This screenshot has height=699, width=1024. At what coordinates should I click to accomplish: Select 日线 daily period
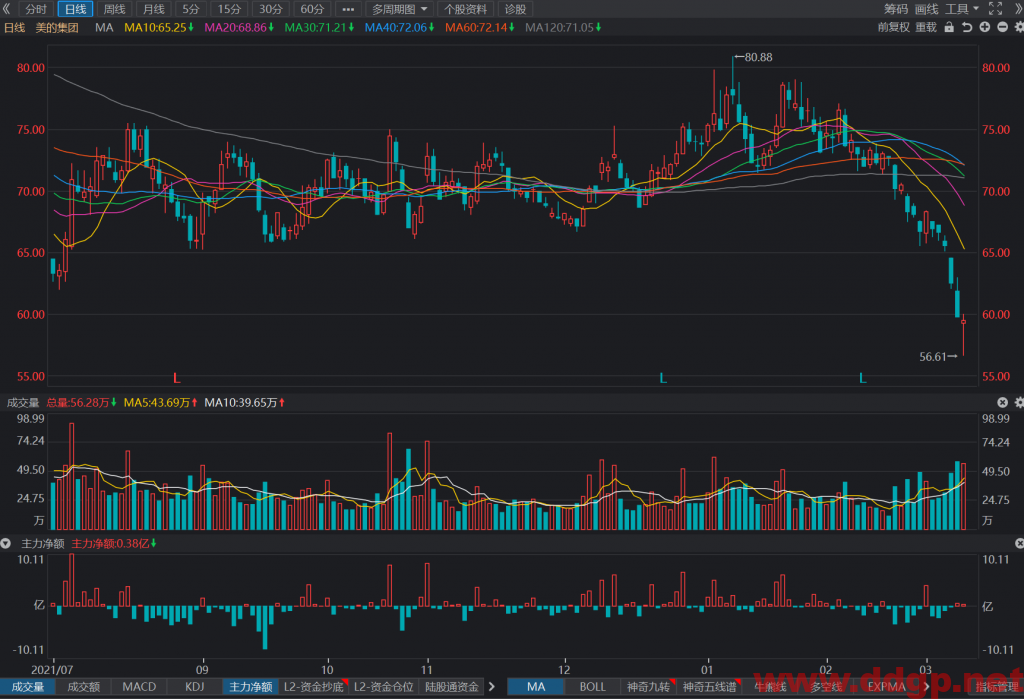point(75,9)
